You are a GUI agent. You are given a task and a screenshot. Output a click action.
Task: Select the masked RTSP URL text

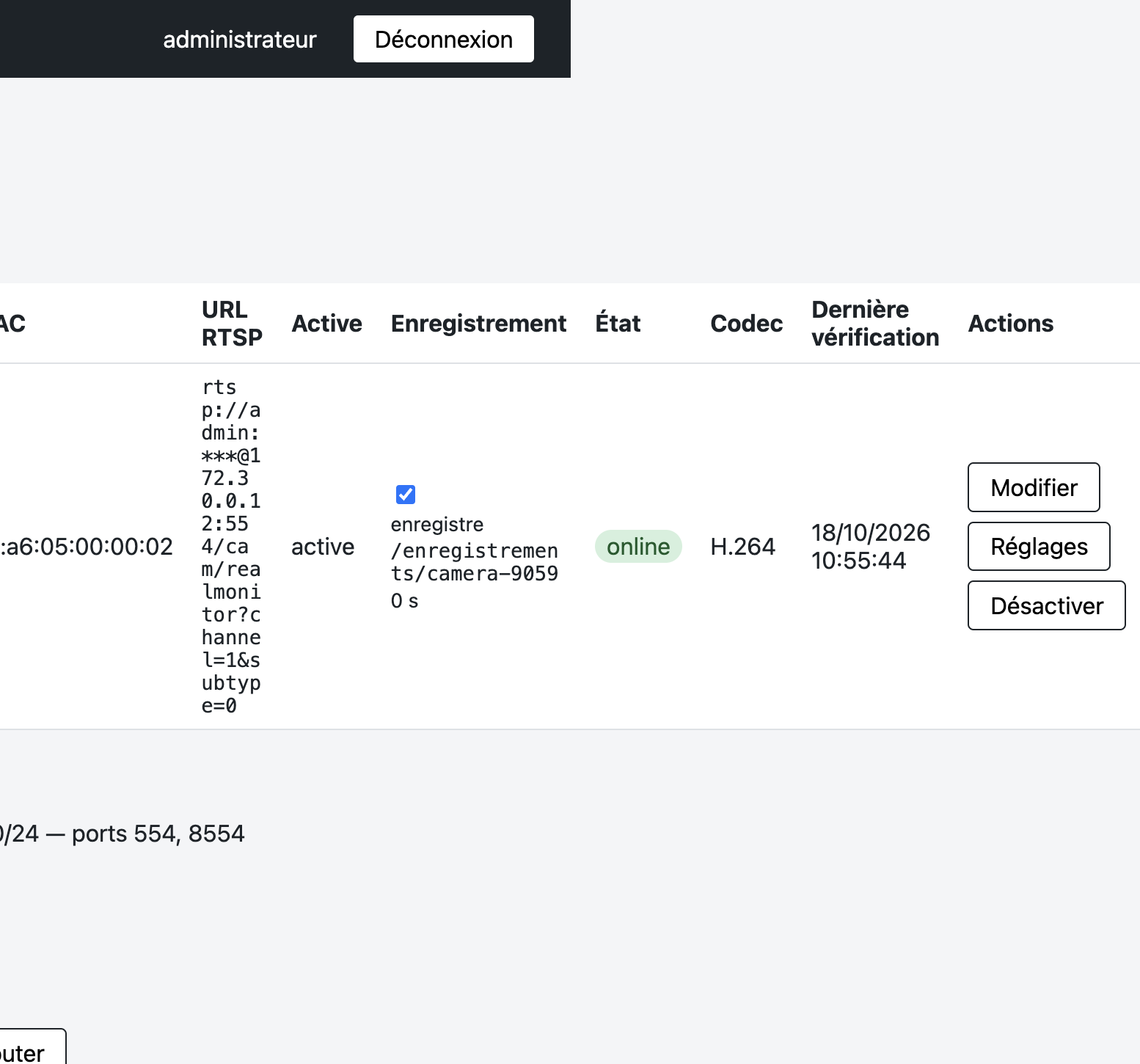(x=231, y=547)
